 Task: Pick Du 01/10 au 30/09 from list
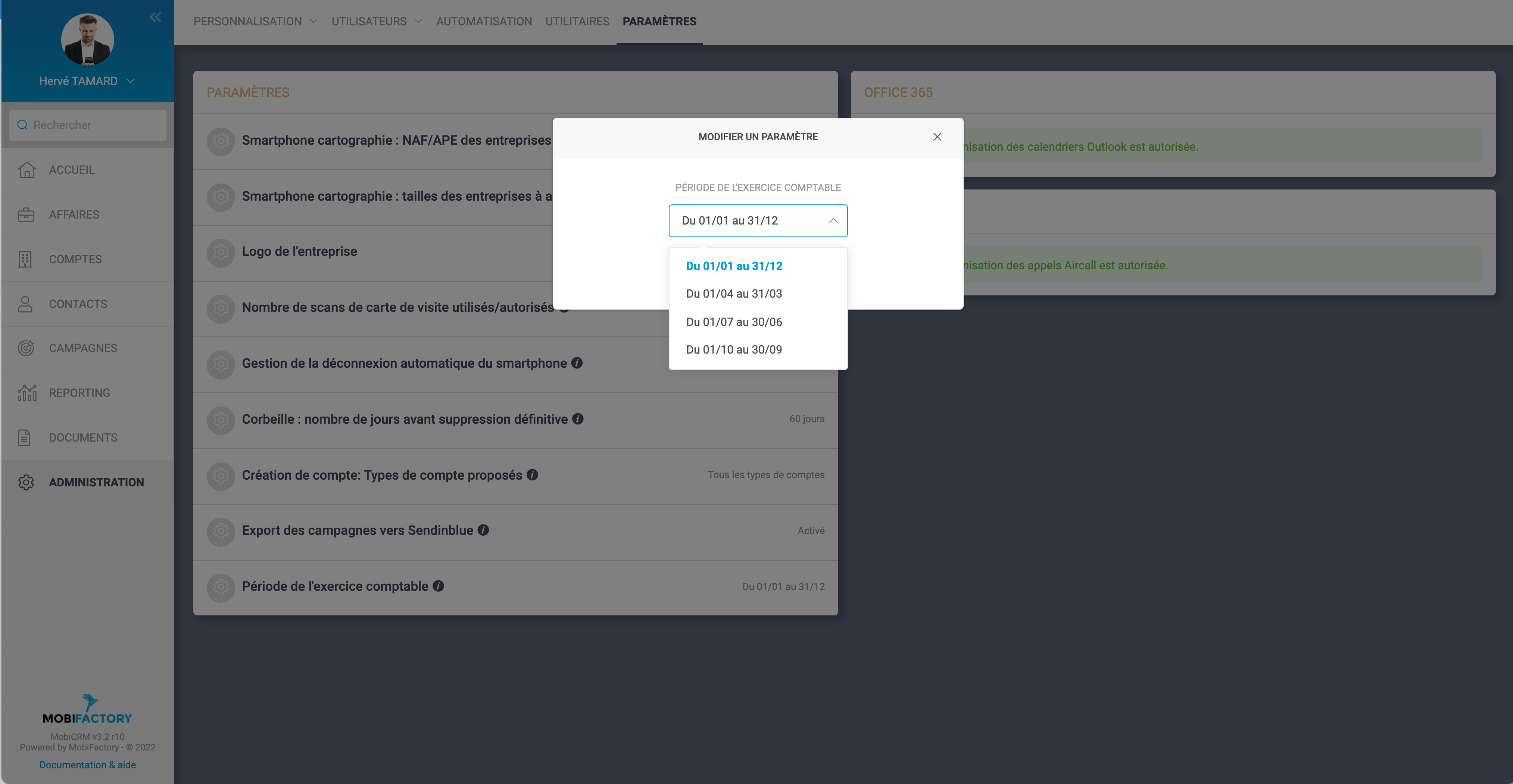734,349
